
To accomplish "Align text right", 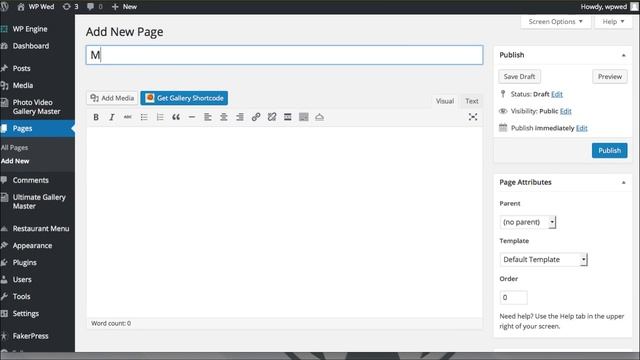I will click(240, 117).
